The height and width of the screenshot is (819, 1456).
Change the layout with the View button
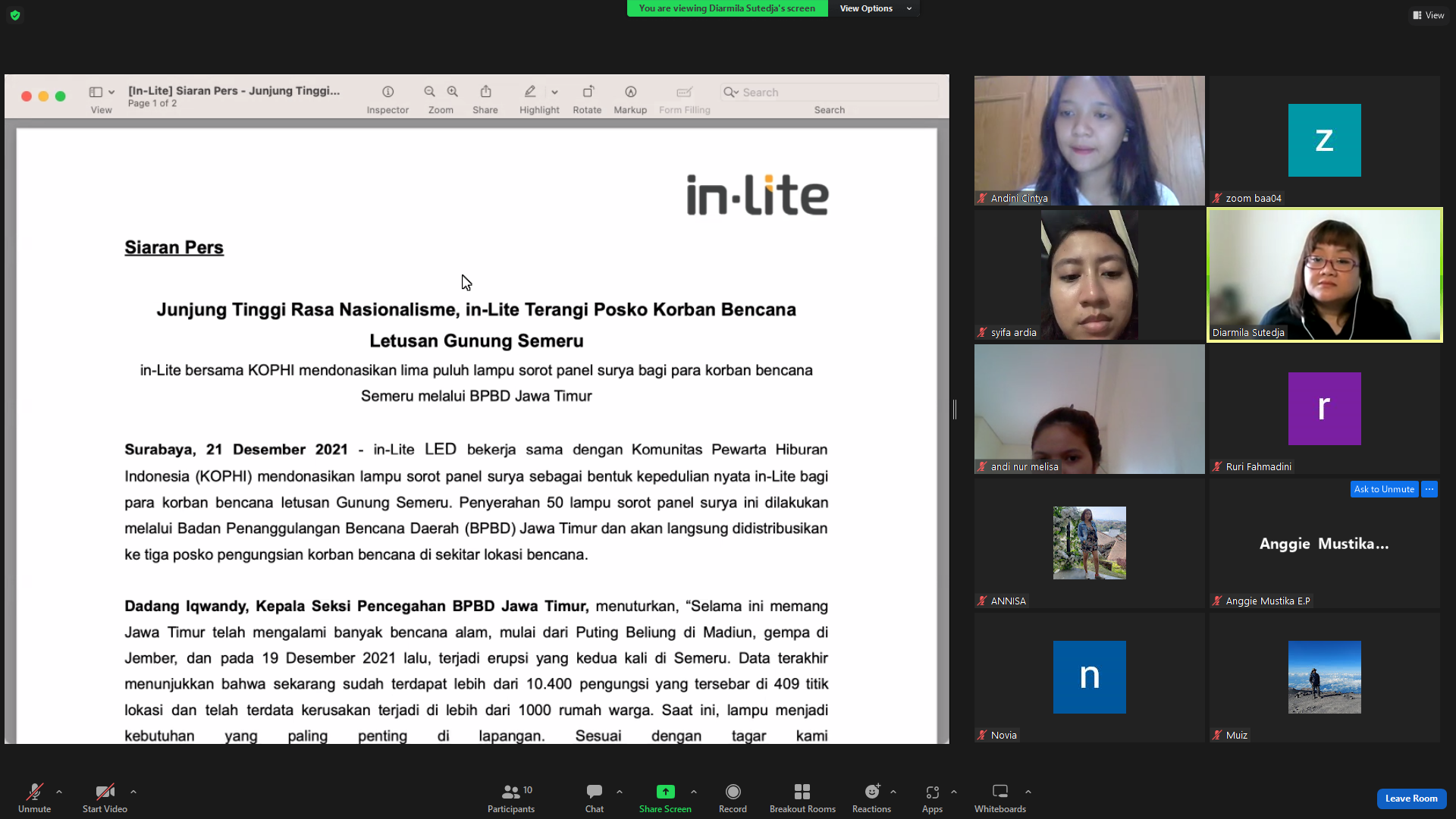[x=1428, y=15]
